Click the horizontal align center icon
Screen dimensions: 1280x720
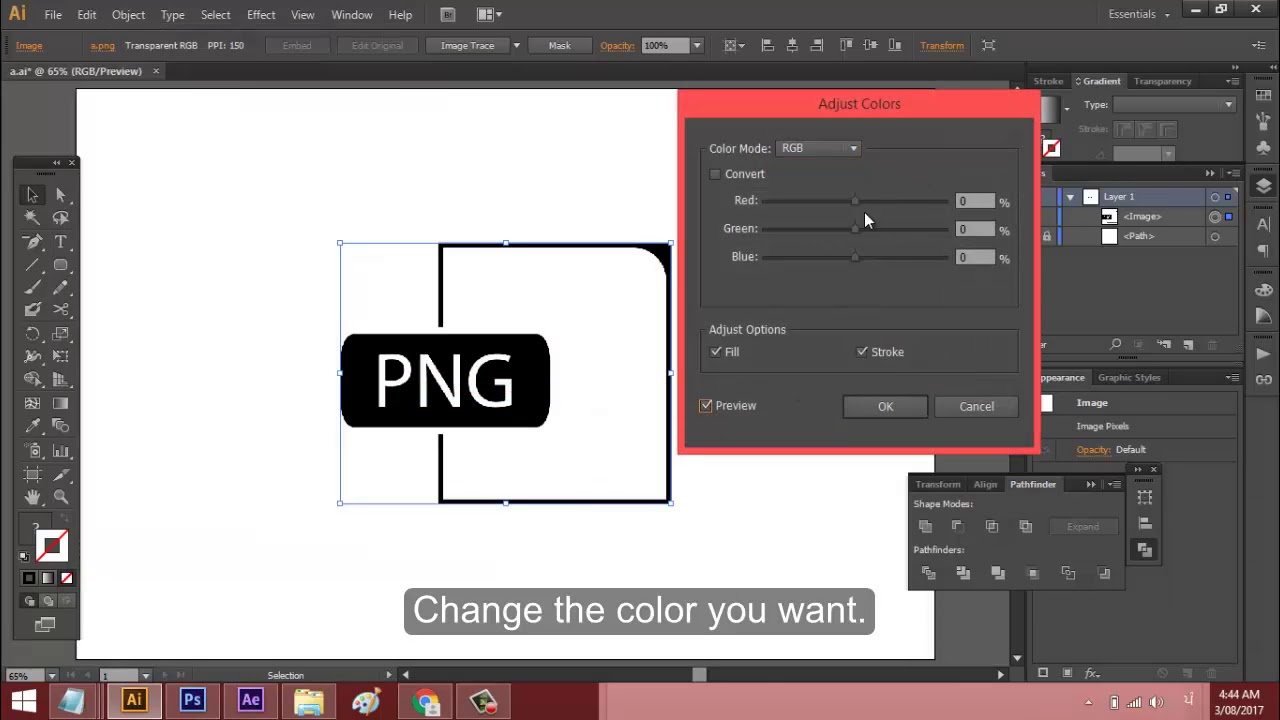[x=792, y=45]
